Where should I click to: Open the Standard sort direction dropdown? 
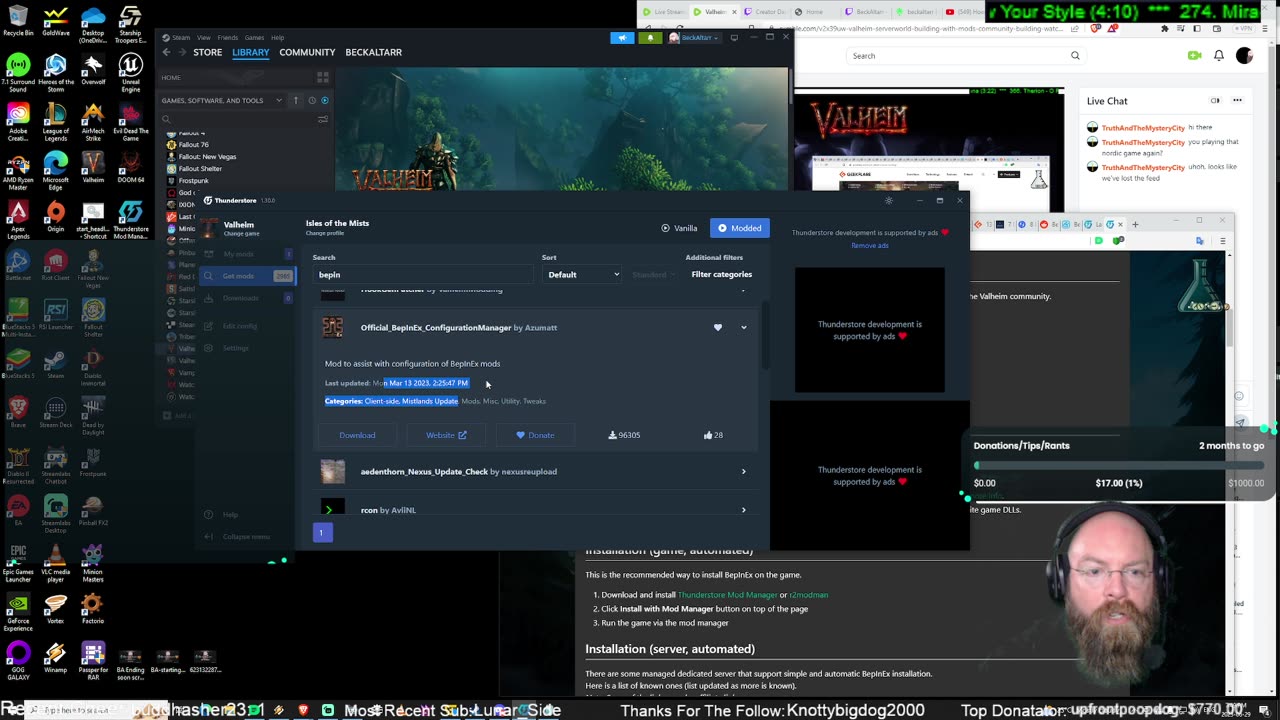[x=653, y=274]
